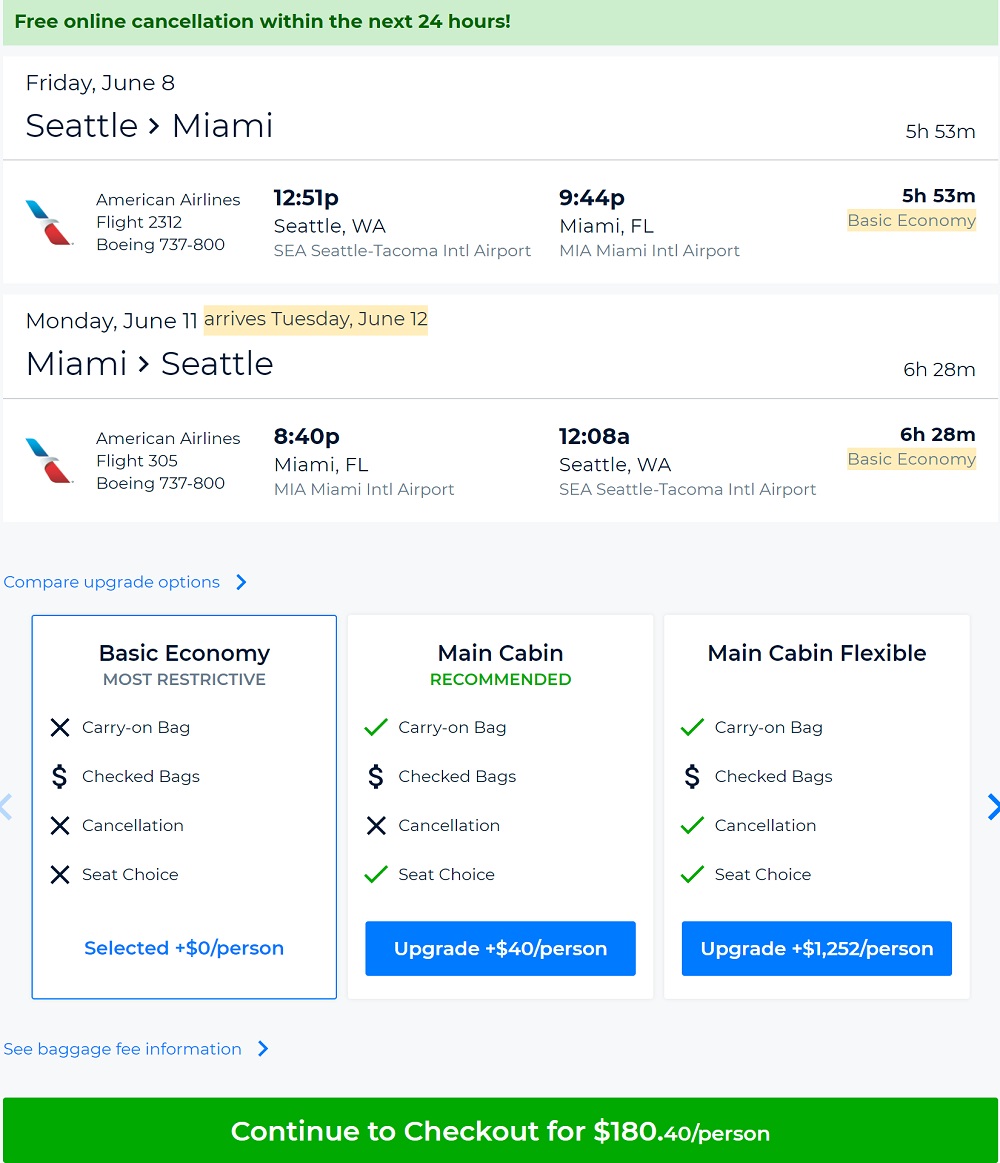
Task: Click Selected +$0/person label
Action: pos(184,948)
